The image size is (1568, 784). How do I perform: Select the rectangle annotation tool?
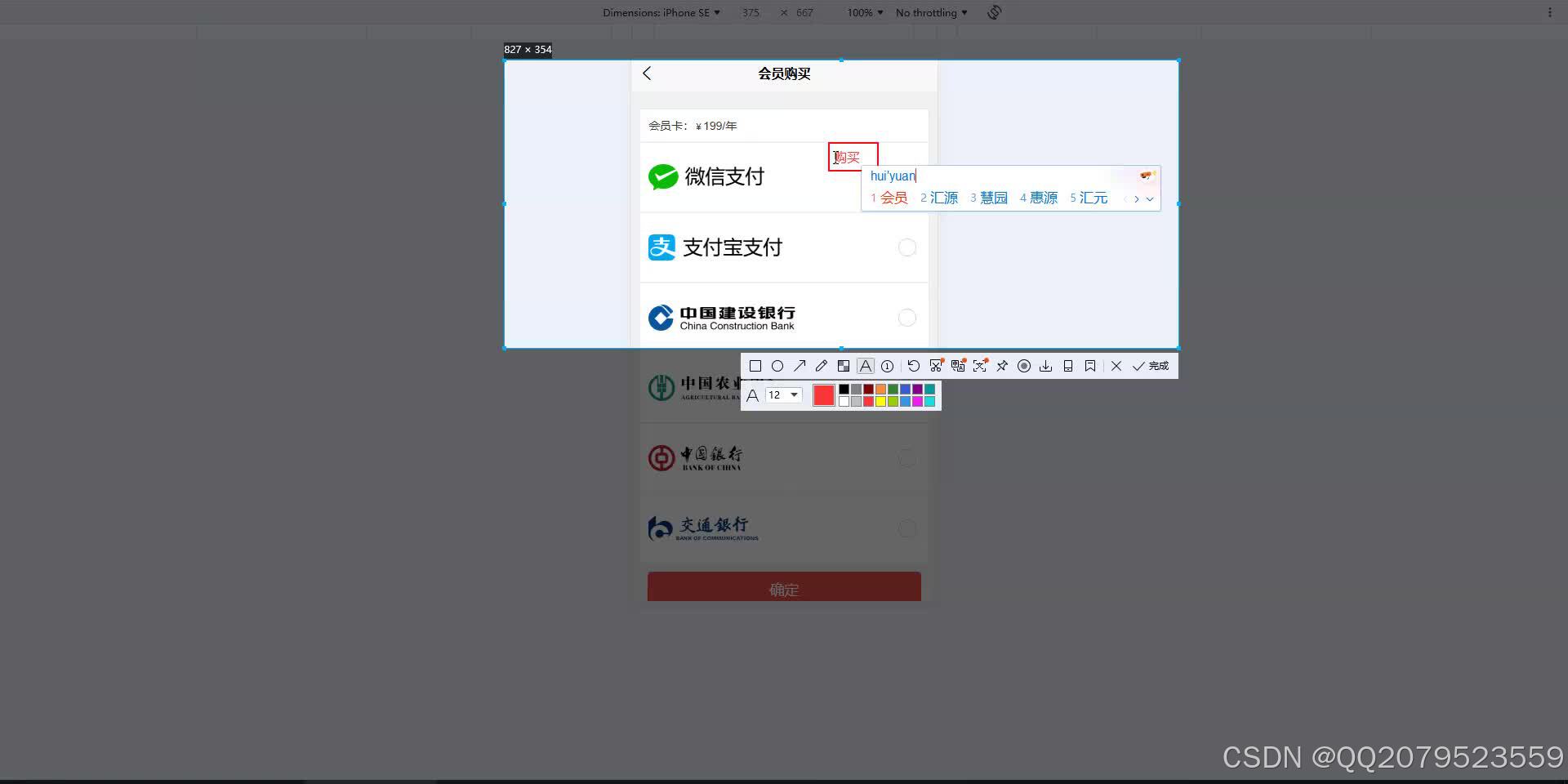[756, 366]
